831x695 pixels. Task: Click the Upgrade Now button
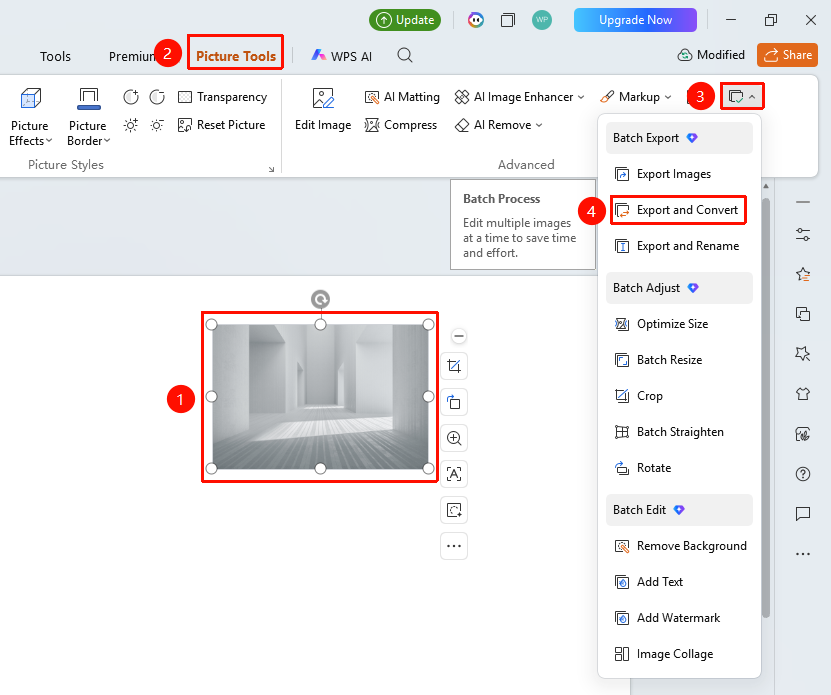[635, 20]
